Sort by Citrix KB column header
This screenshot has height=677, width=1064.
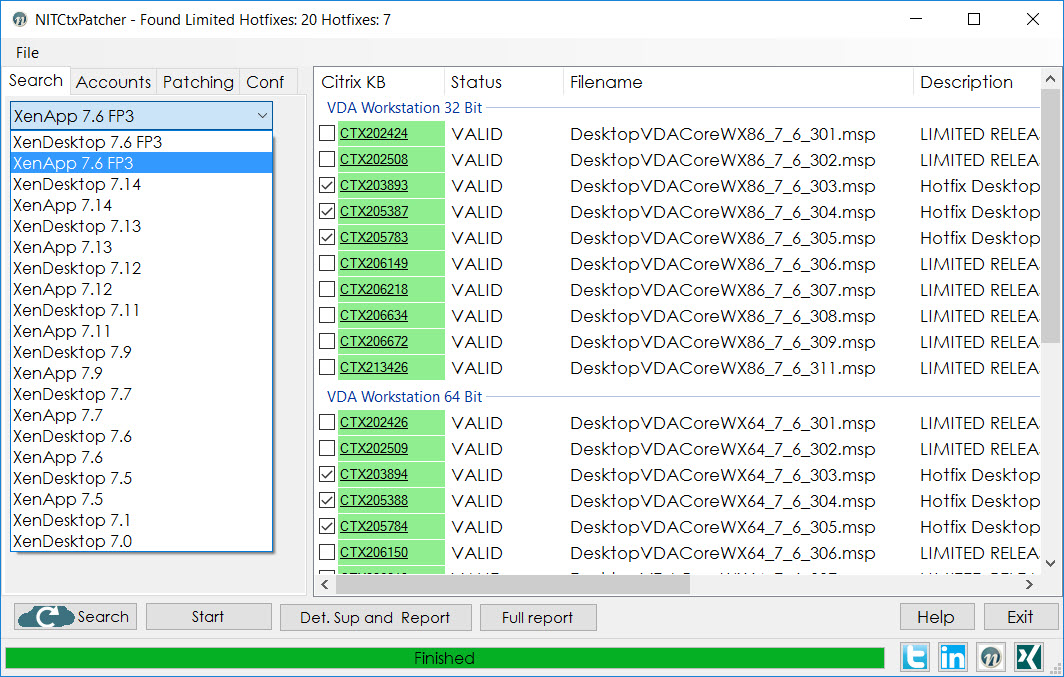(379, 82)
